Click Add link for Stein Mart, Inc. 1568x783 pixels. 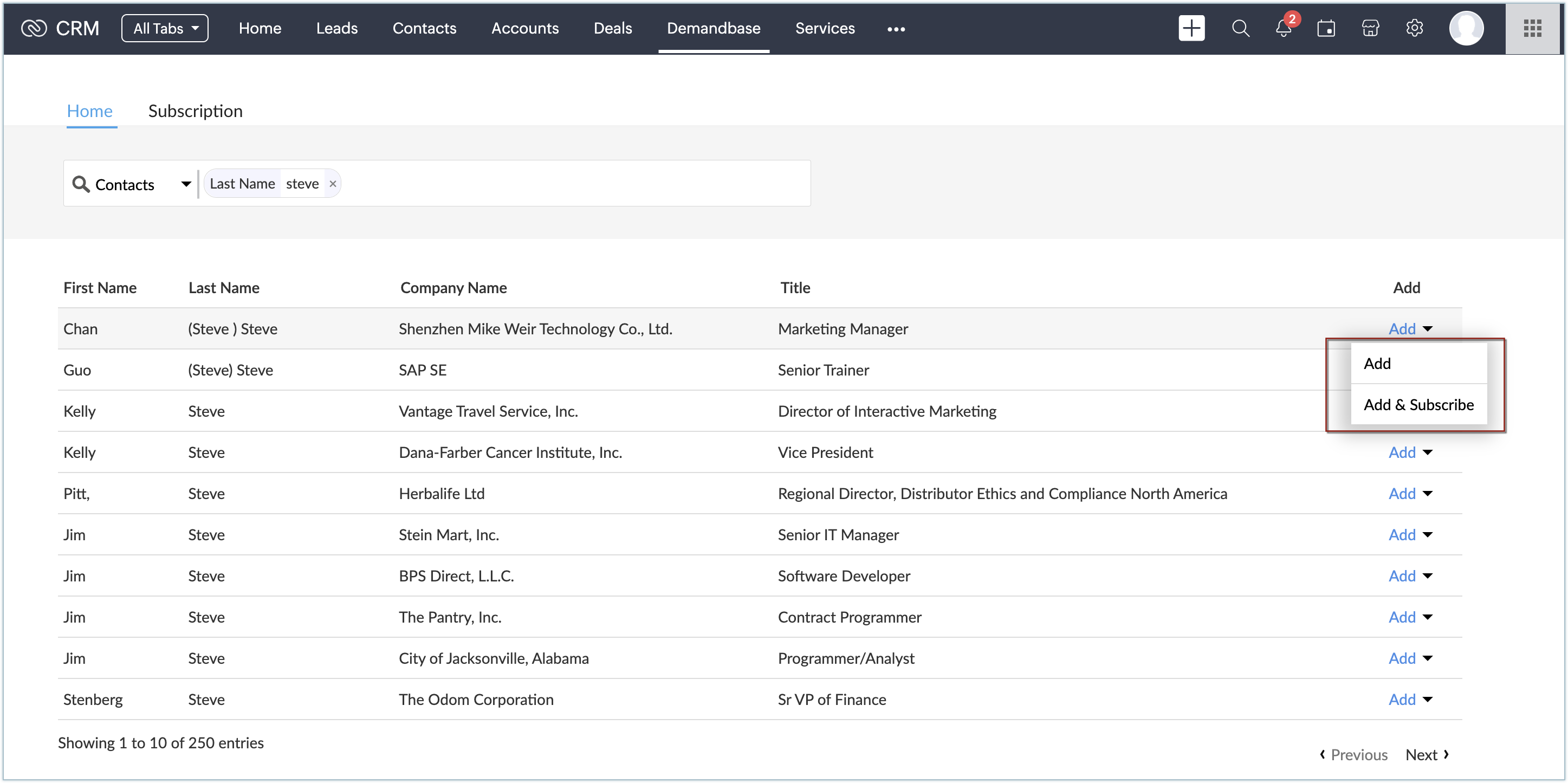tap(1401, 535)
